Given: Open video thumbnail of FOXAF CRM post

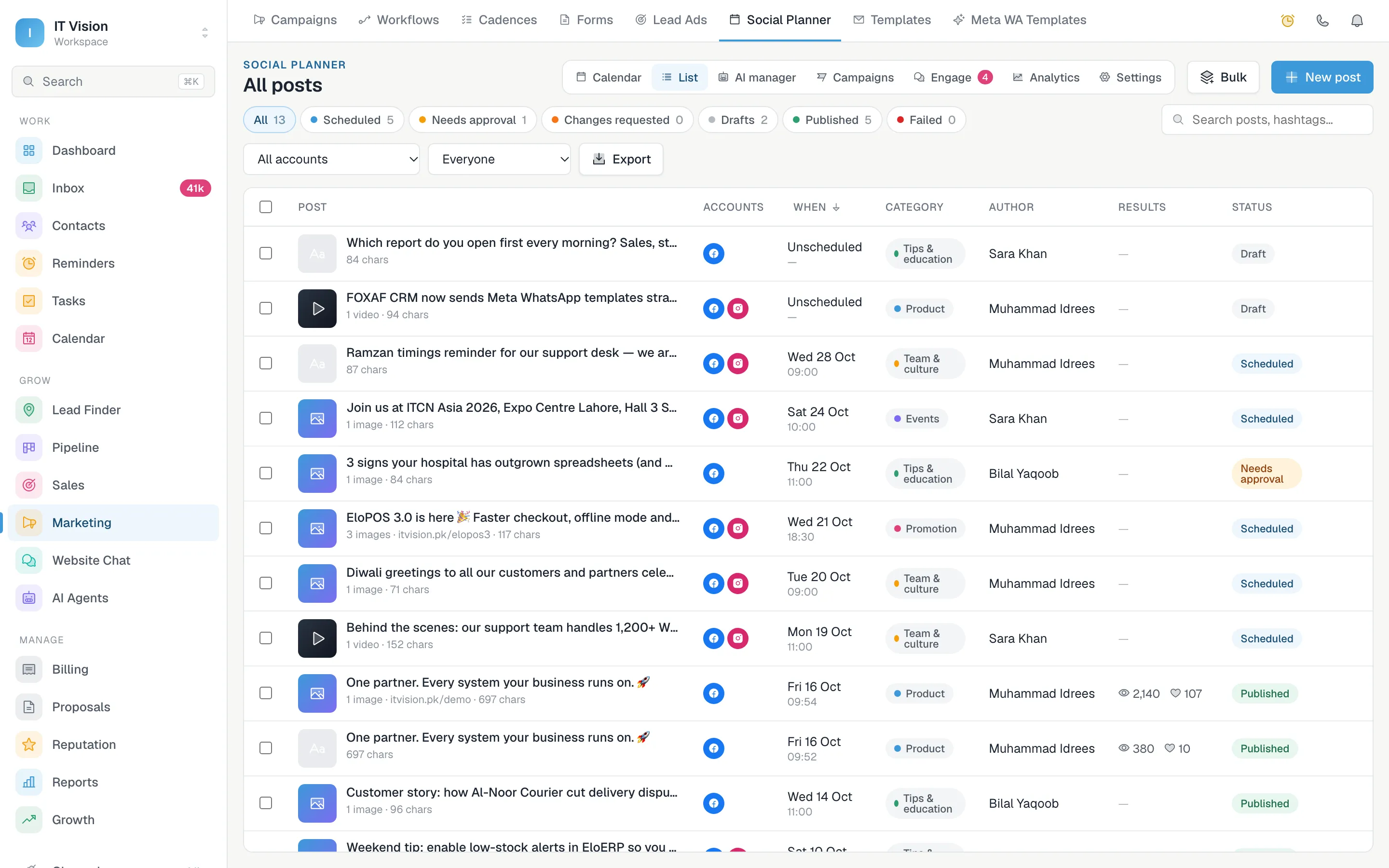Looking at the screenshot, I should (x=317, y=309).
